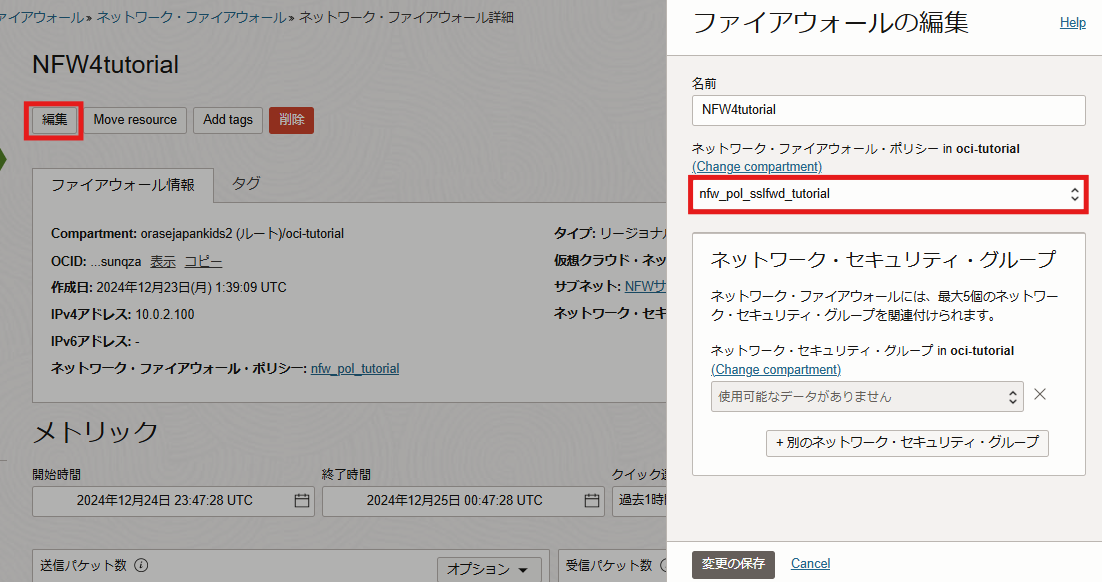Switch to the タグ tab
The image size is (1102, 582).
click(x=246, y=184)
